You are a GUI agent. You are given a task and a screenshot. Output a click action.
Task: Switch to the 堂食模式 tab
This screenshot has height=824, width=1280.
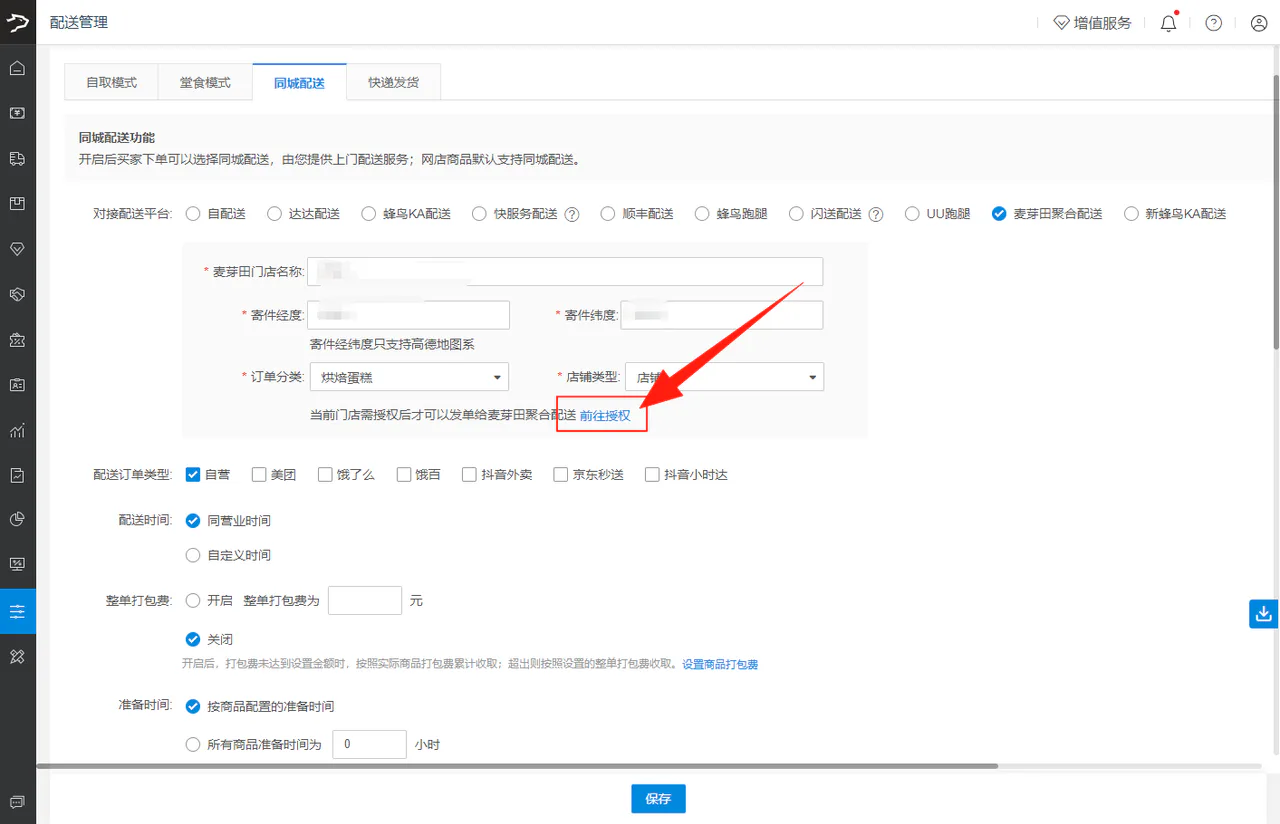click(x=205, y=82)
